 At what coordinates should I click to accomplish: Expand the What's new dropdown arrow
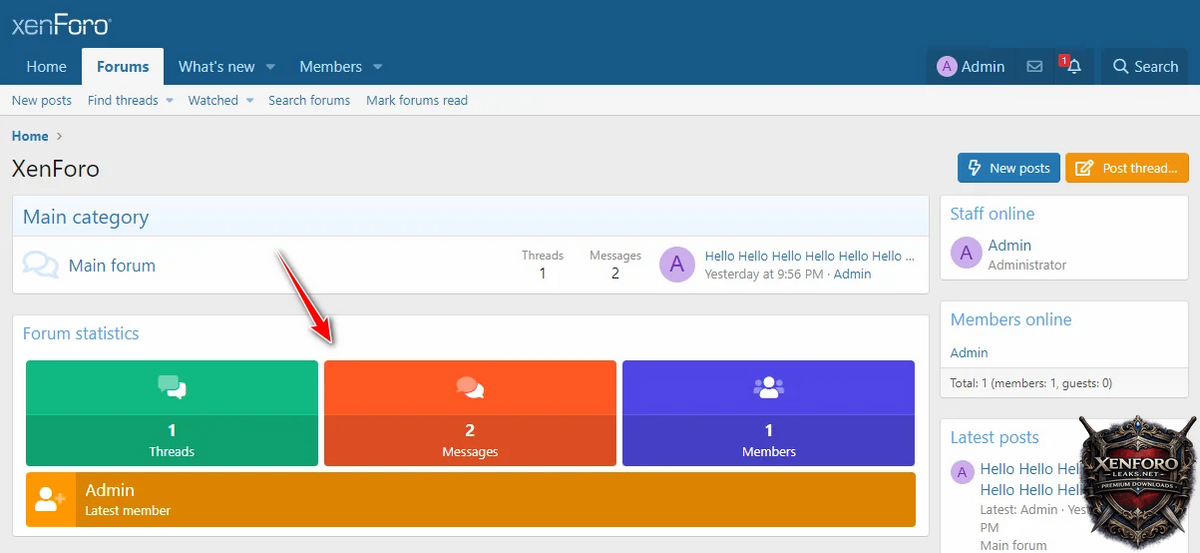(x=270, y=67)
